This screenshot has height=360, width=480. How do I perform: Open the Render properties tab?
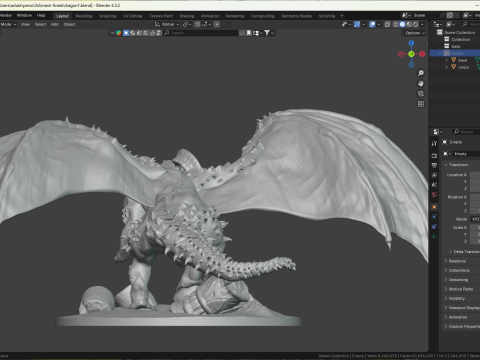click(x=434, y=156)
